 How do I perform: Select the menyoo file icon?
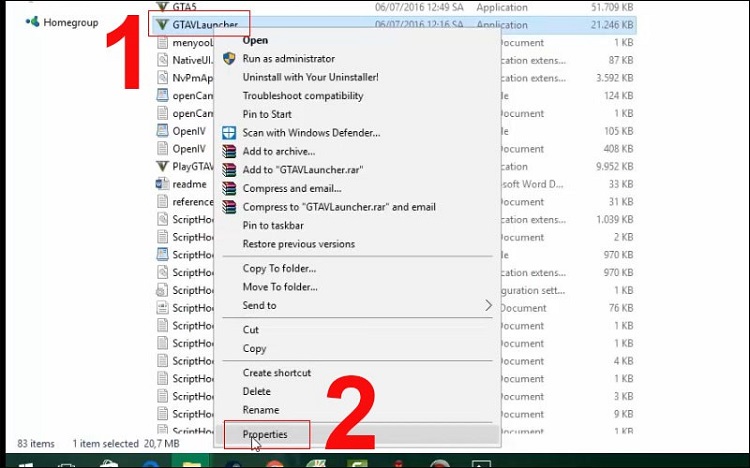pyautogui.click(x=163, y=43)
